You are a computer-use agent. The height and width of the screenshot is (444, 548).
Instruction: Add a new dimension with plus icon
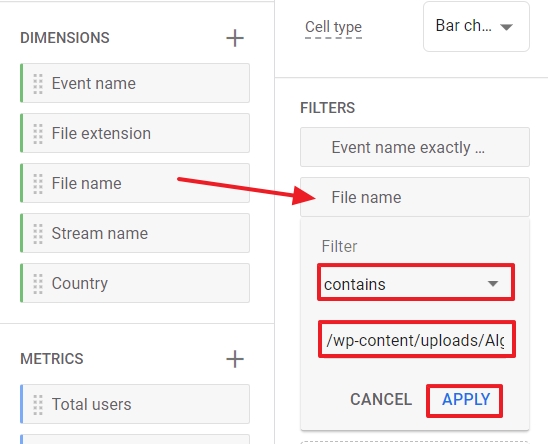pos(235,38)
